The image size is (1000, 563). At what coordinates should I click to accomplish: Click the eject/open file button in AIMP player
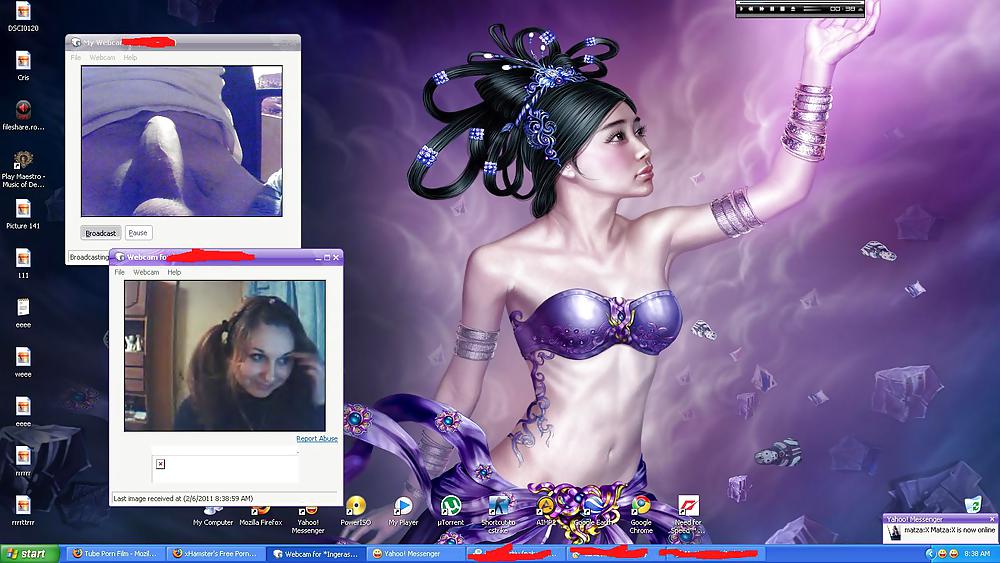point(793,9)
